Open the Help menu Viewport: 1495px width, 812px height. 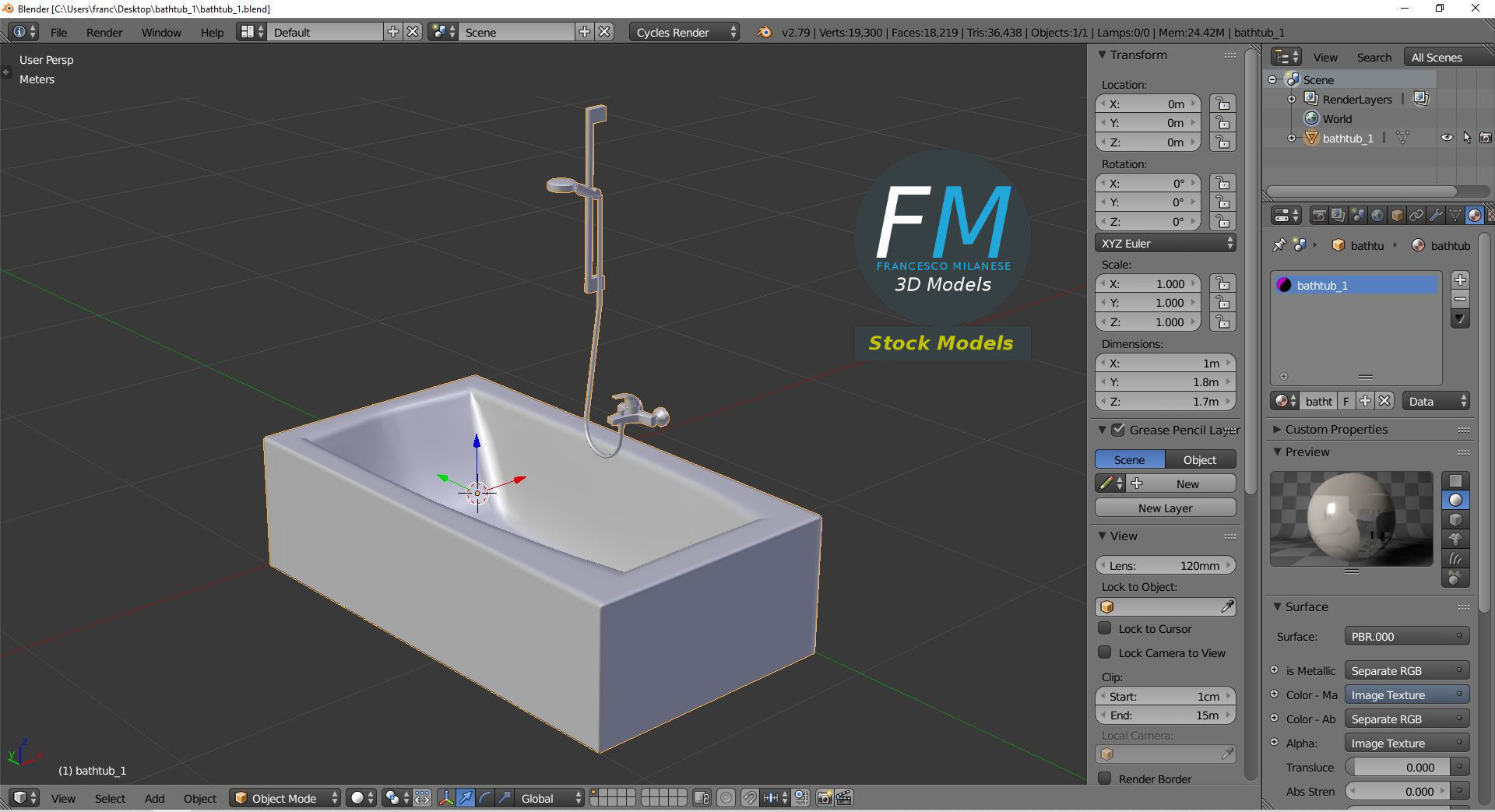point(212,32)
